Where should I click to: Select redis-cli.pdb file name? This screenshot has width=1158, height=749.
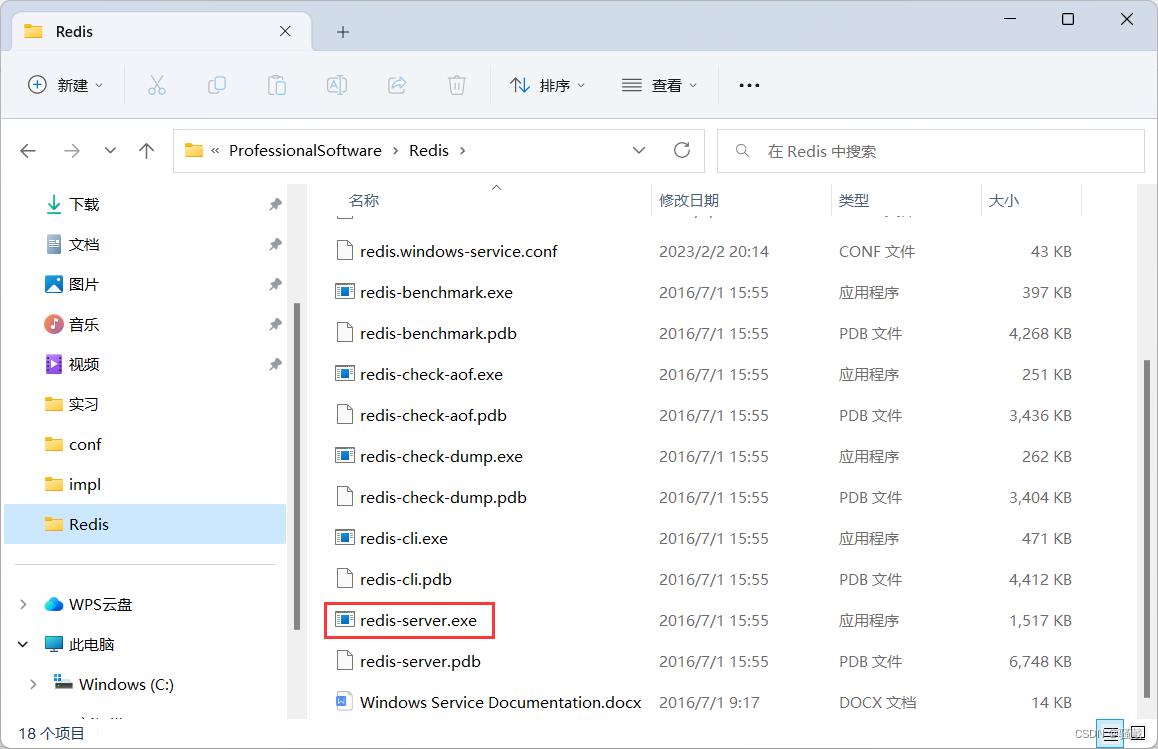pyautogui.click(x=405, y=579)
